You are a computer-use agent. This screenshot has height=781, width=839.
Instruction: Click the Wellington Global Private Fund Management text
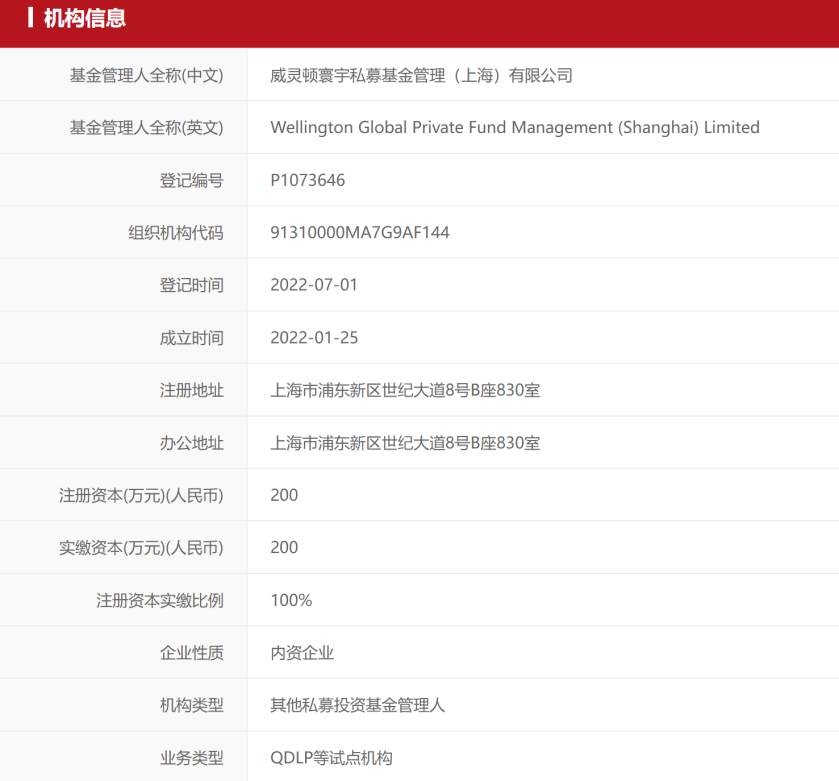[514, 128]
